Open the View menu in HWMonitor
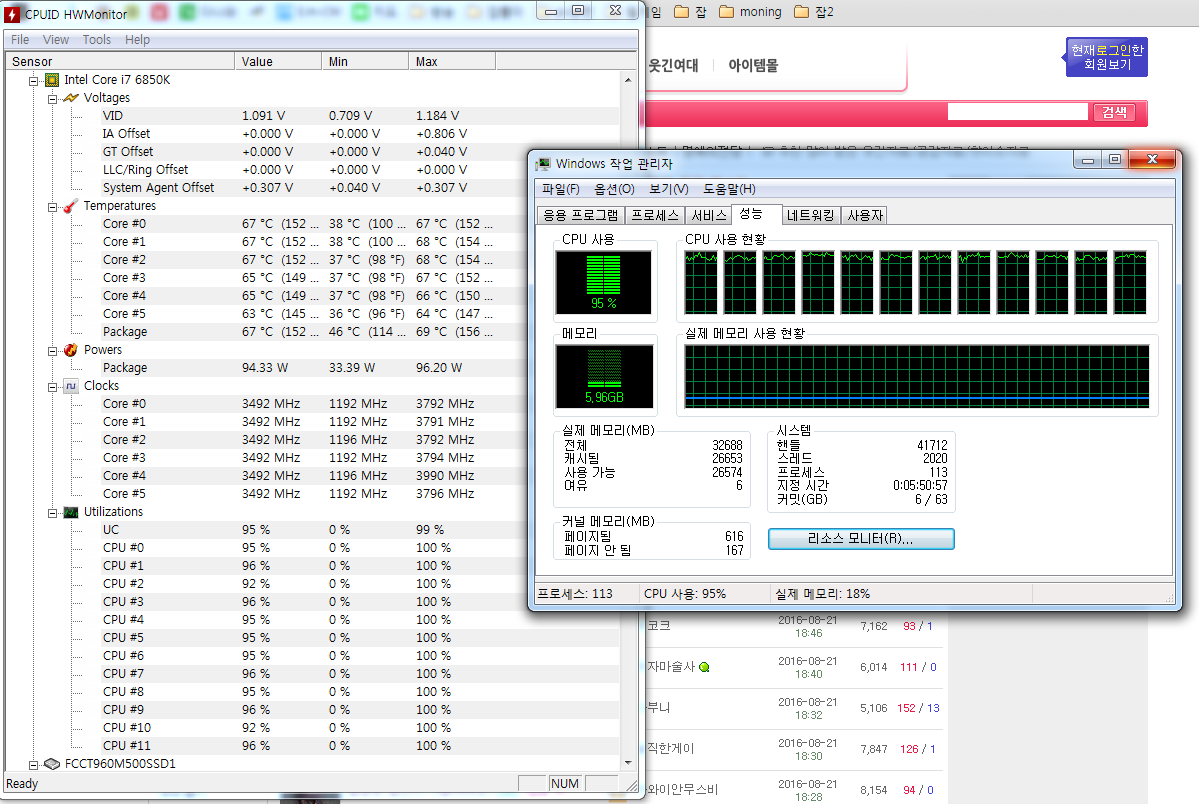This screenshot has width=1199, height=804. tap(56, 40)
